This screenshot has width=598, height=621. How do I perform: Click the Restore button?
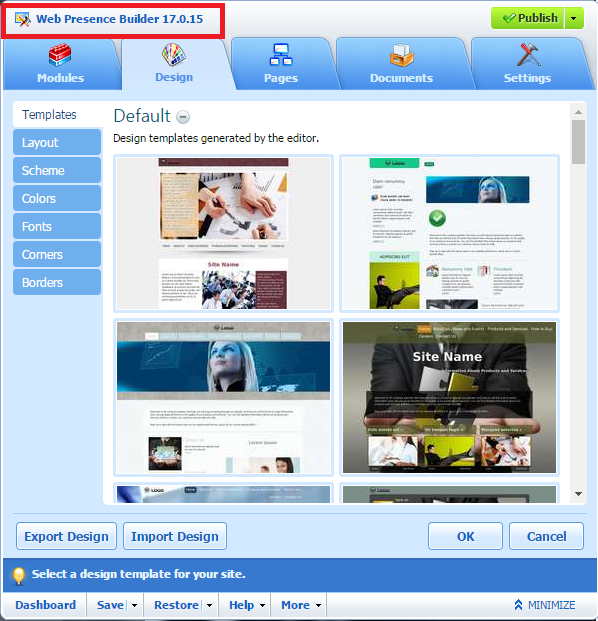(176, 605)
